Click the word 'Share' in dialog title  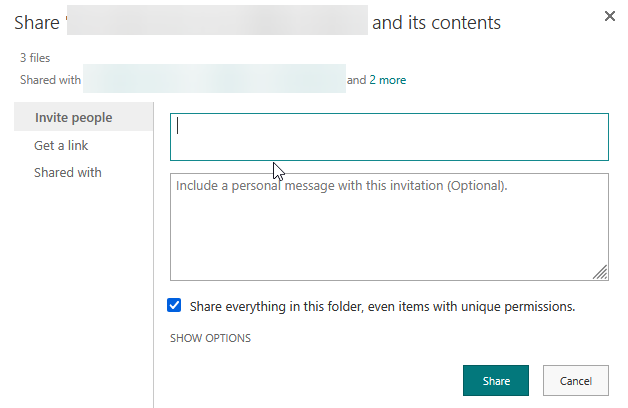tap(36, 22)
